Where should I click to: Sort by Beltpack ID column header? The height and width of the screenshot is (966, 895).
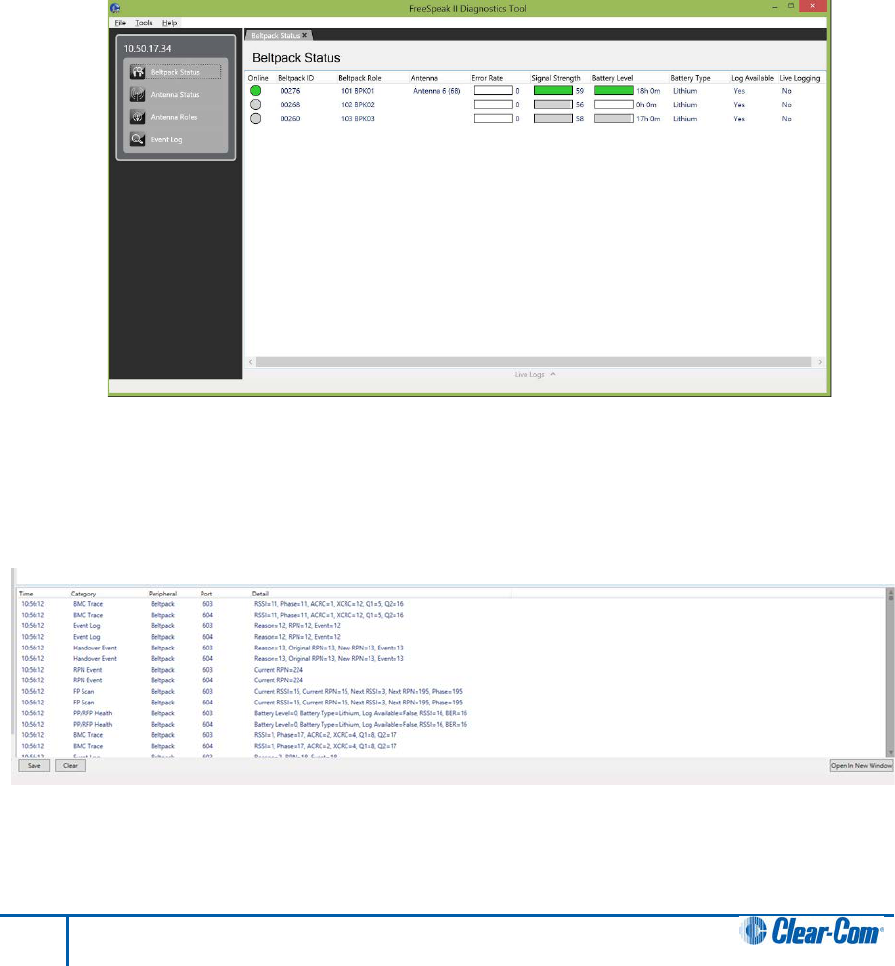click(x=296, y=78)
